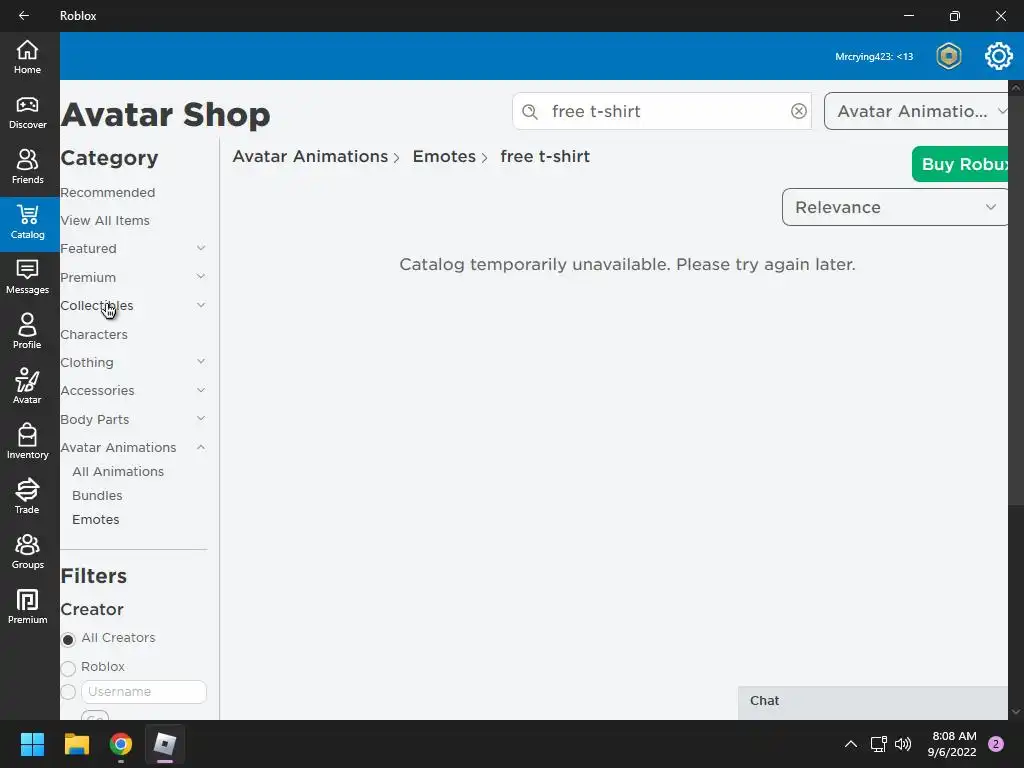
Task: Open the Friends page
Action: [27, 168]
